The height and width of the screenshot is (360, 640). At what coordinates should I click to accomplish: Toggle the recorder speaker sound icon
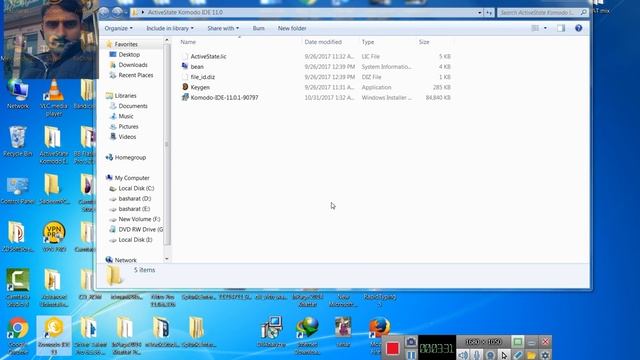point(463,355)
